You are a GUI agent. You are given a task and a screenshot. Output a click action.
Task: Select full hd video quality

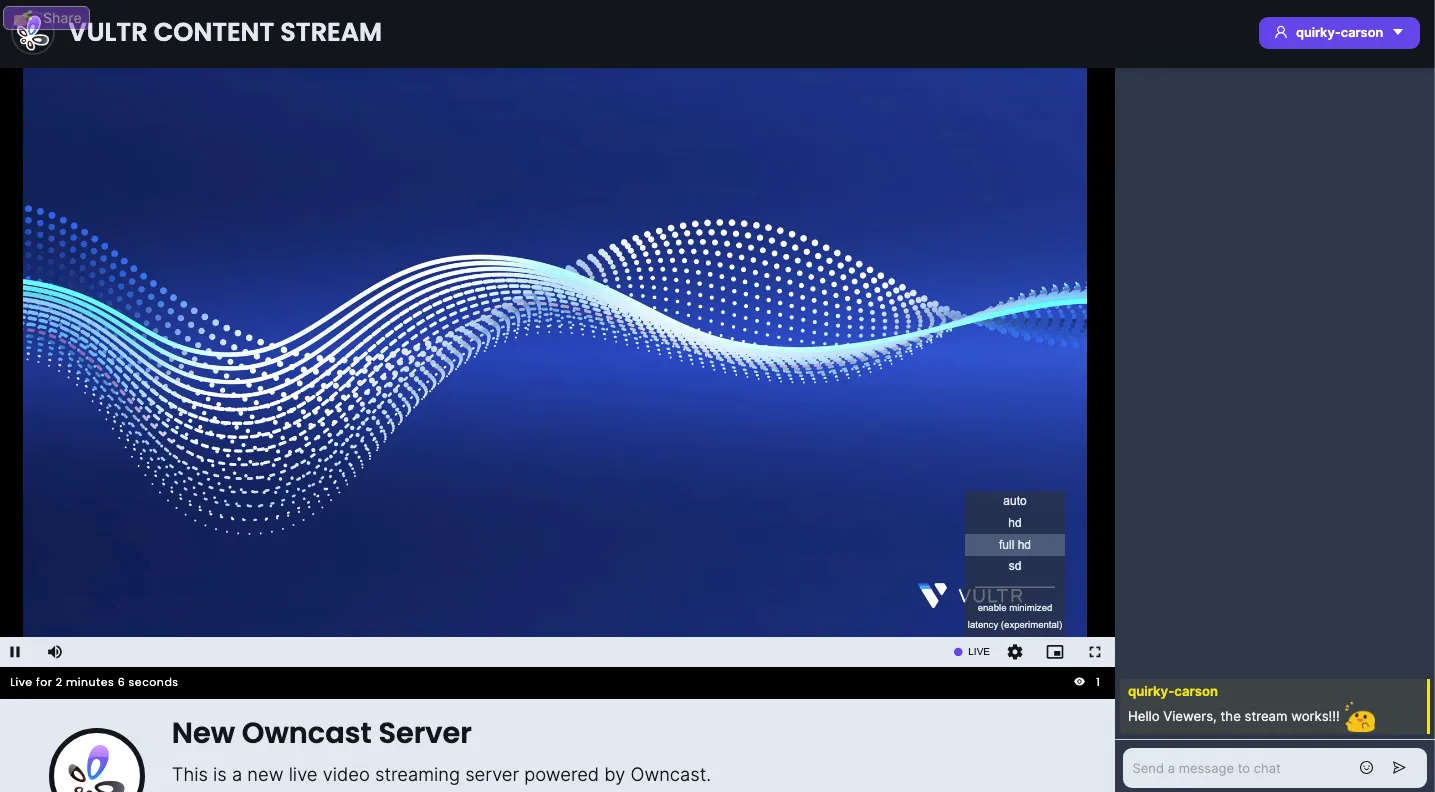1015,545
